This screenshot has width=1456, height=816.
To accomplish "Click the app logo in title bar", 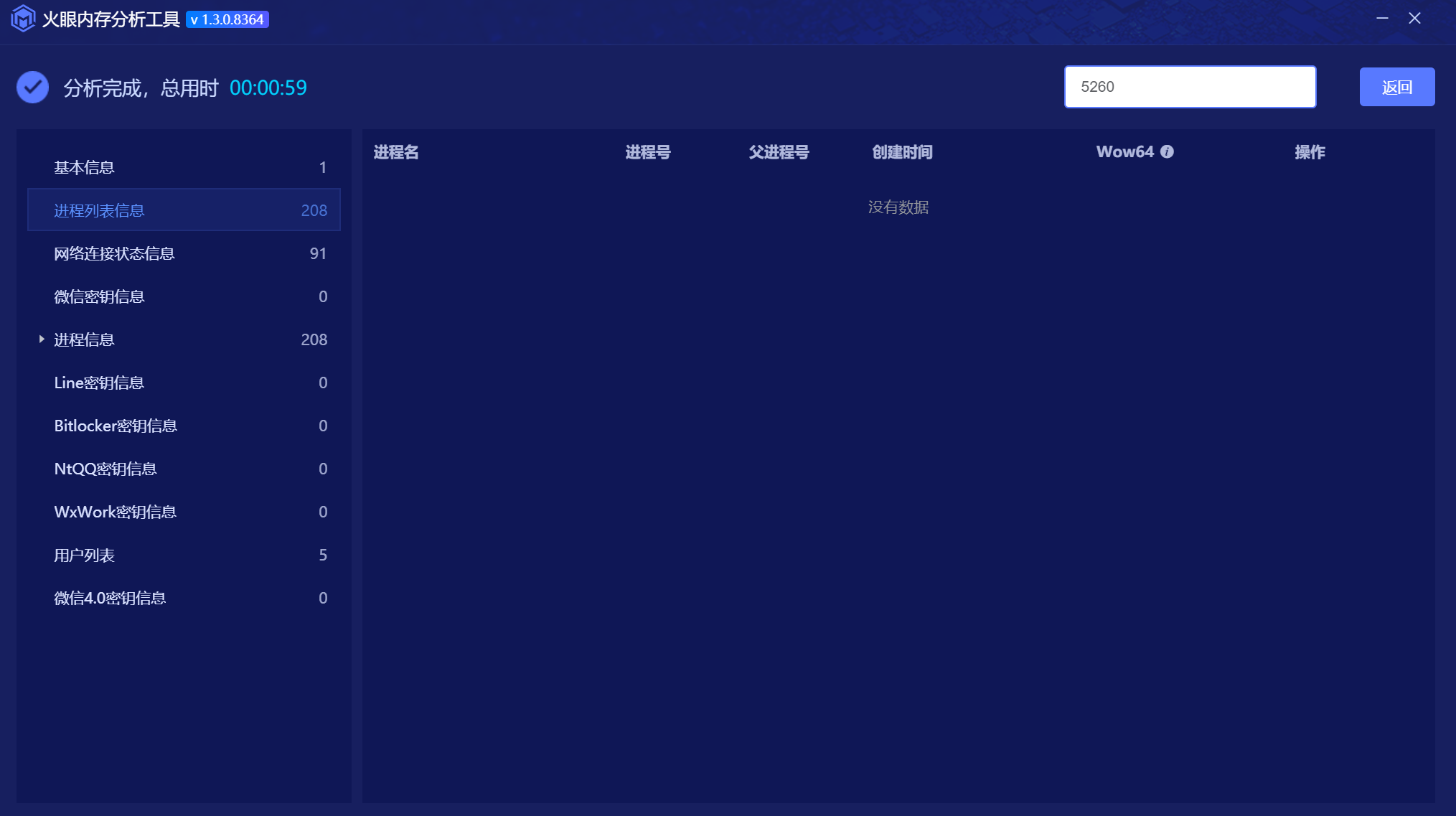I will point(23,19).
